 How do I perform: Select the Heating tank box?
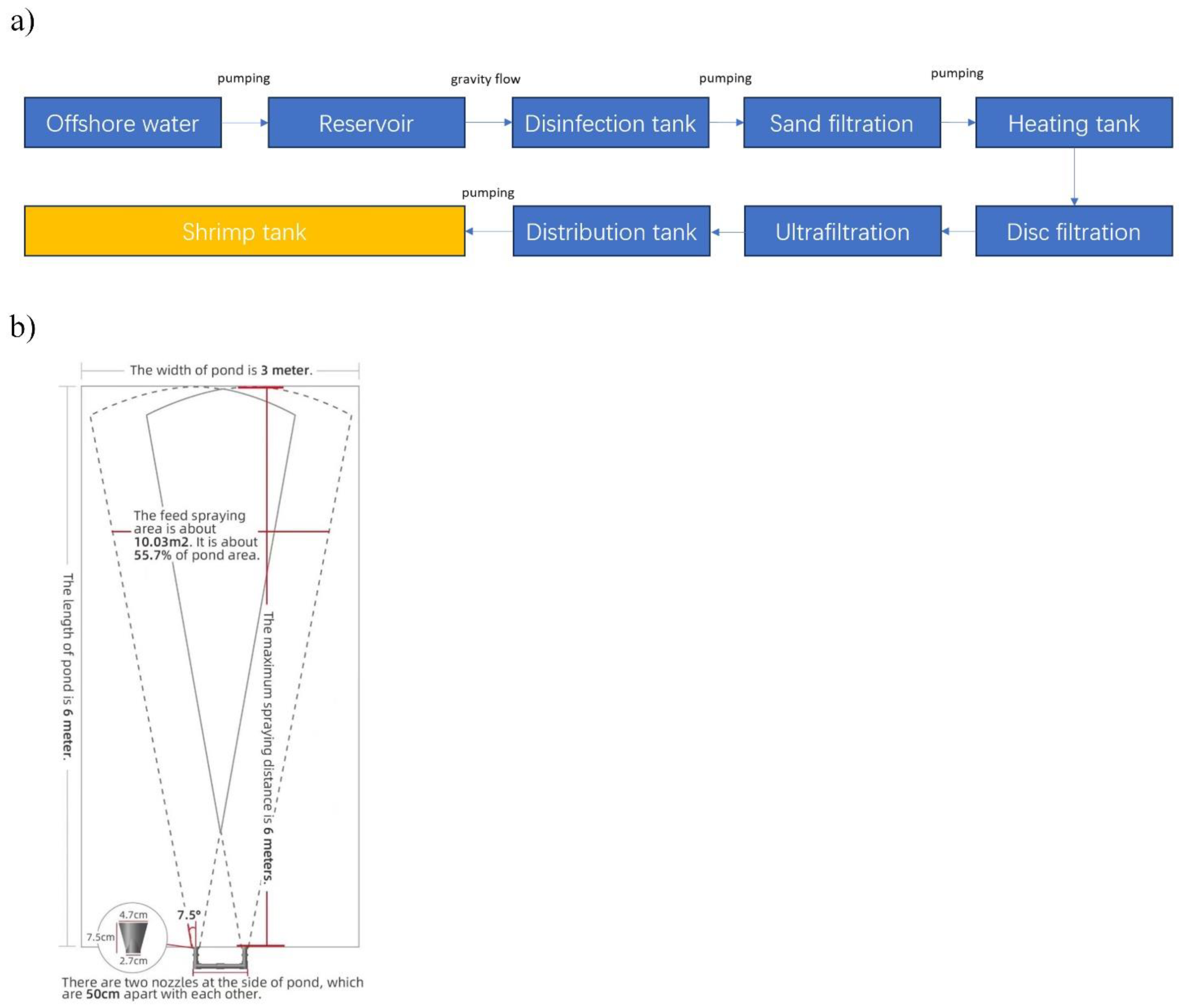pyautogui.click(x=1074, y=123)
